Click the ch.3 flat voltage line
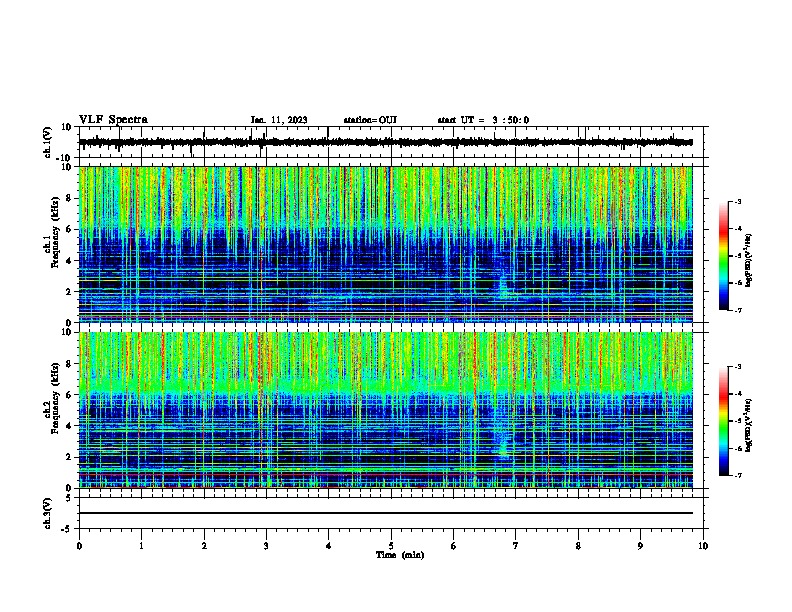This screenshot has height=612, width=792. click(386, 513)
